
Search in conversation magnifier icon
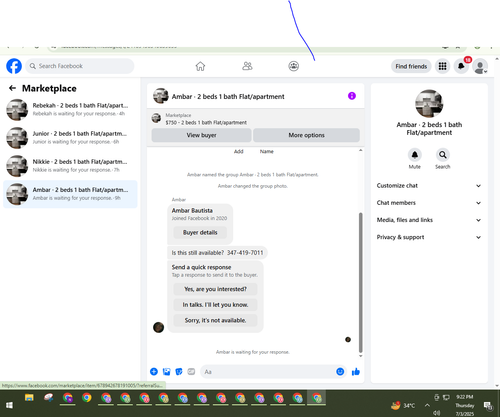tap(443, 155)
